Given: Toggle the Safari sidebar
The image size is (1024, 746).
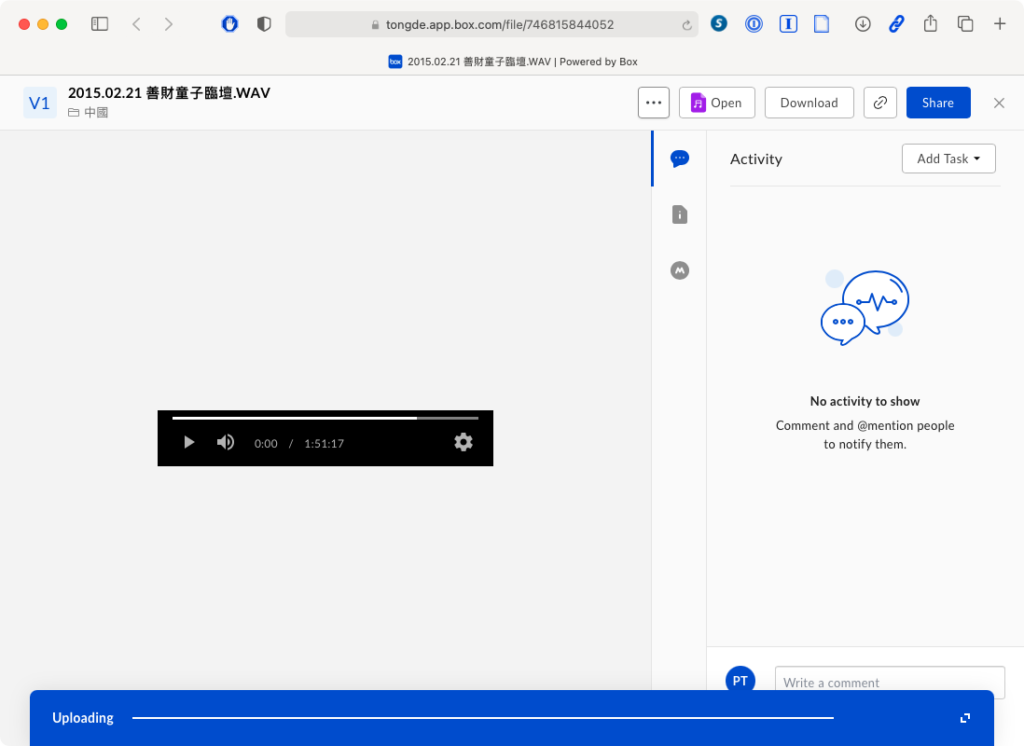Looking at the screenshot, I should [x=100, y=24].
